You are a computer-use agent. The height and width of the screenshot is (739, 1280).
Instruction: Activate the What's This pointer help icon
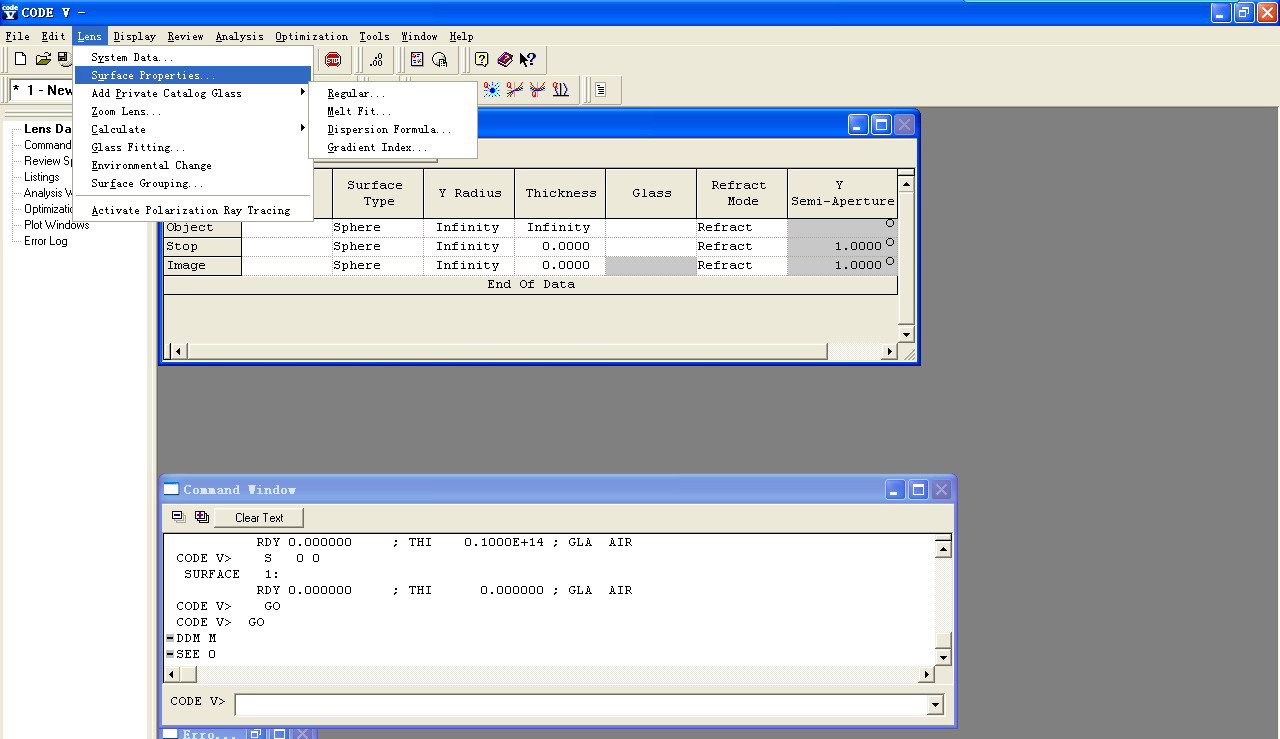click(528, 60)
